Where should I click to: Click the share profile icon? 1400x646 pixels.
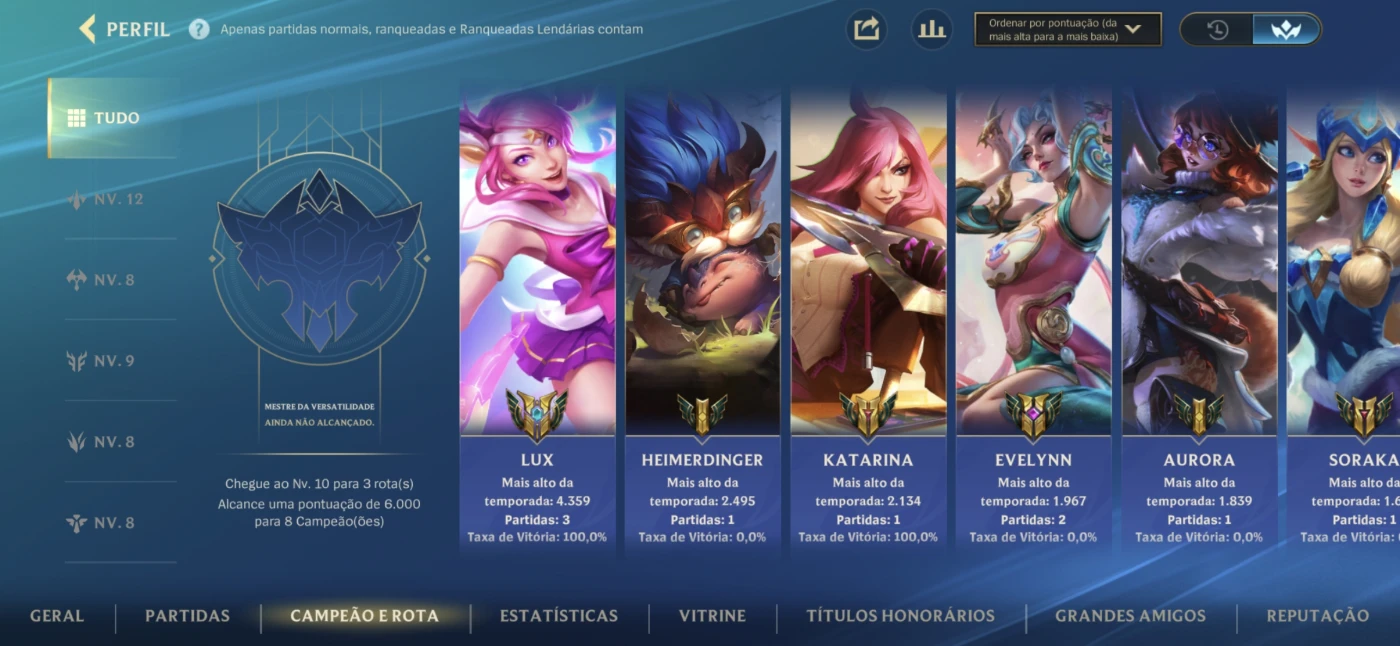click(866, 29)
